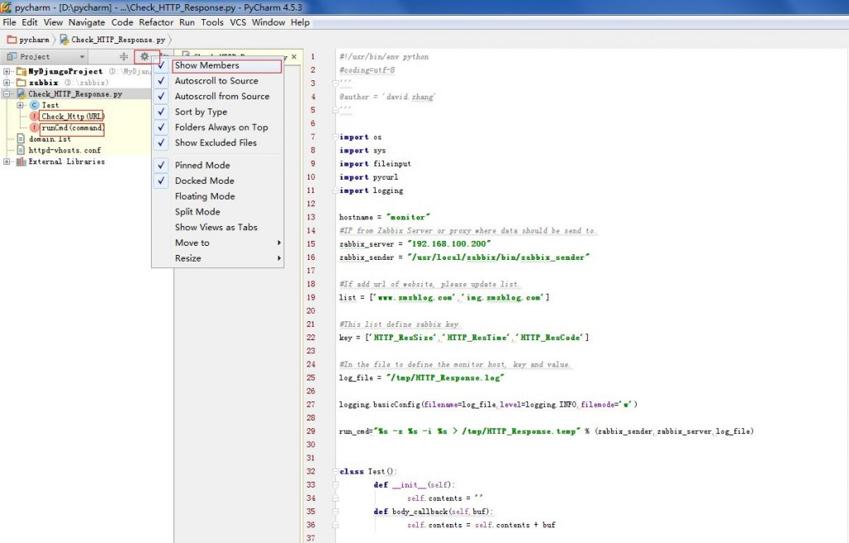Click gutter line number 19
This screenshot has height=543, width=849.
311,297
